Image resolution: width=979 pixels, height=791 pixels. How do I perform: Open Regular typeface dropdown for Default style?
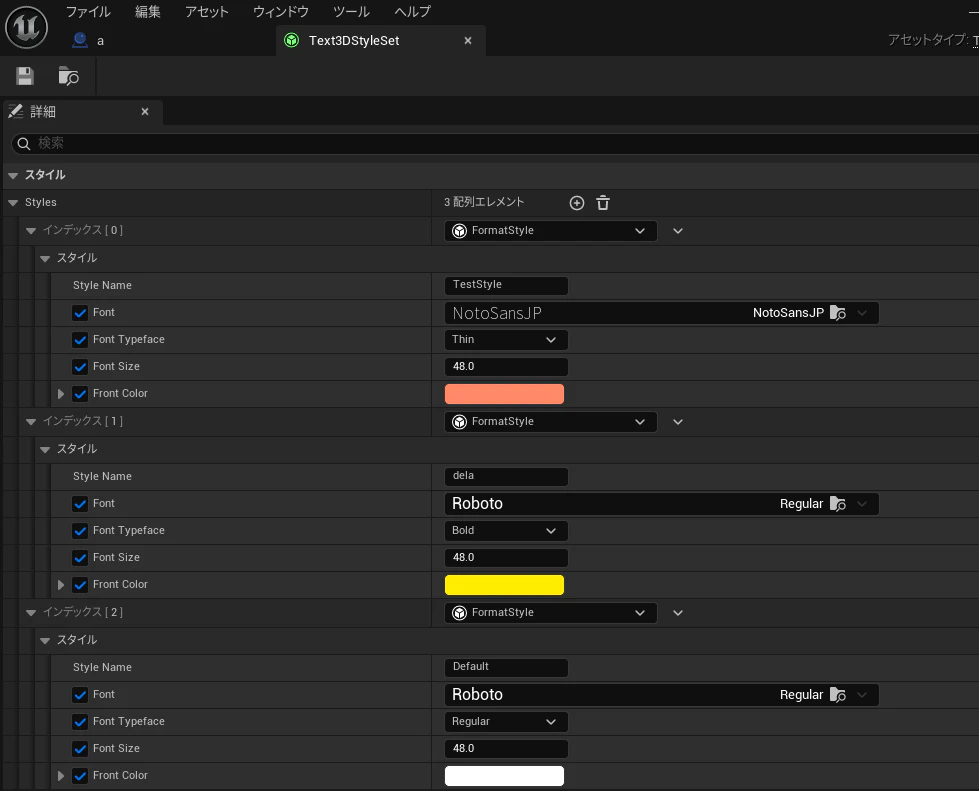point(506,722)
